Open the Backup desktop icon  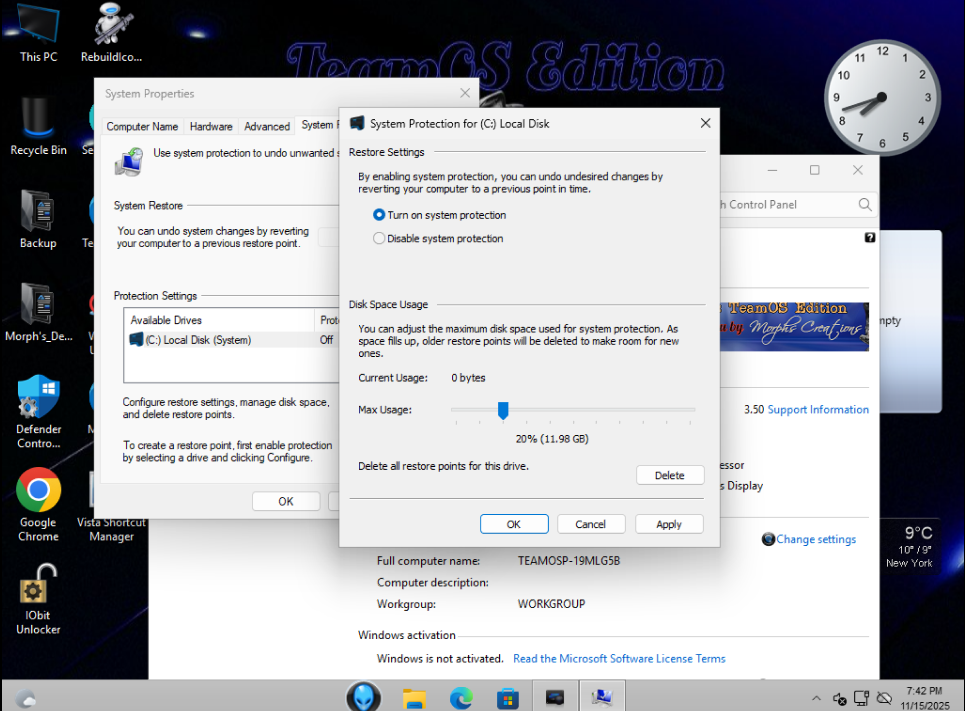38,219
